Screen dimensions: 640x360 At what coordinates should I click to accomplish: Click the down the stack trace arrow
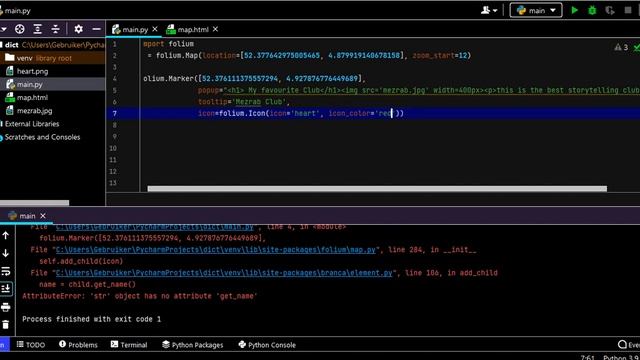6,253
